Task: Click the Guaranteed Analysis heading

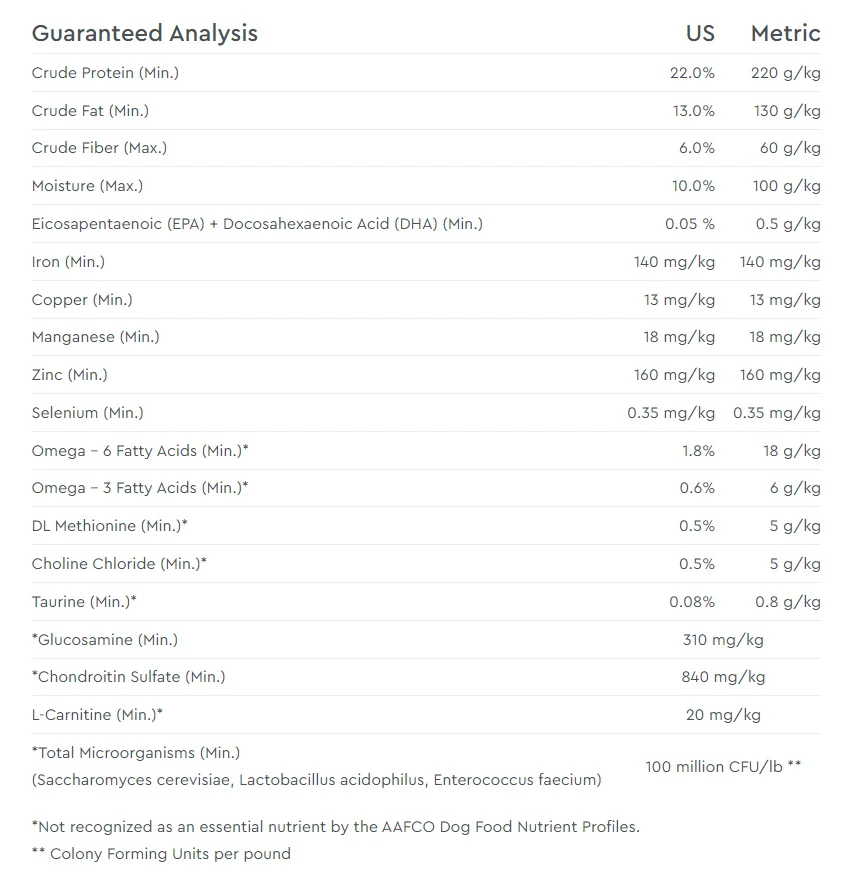Action: 145,33
